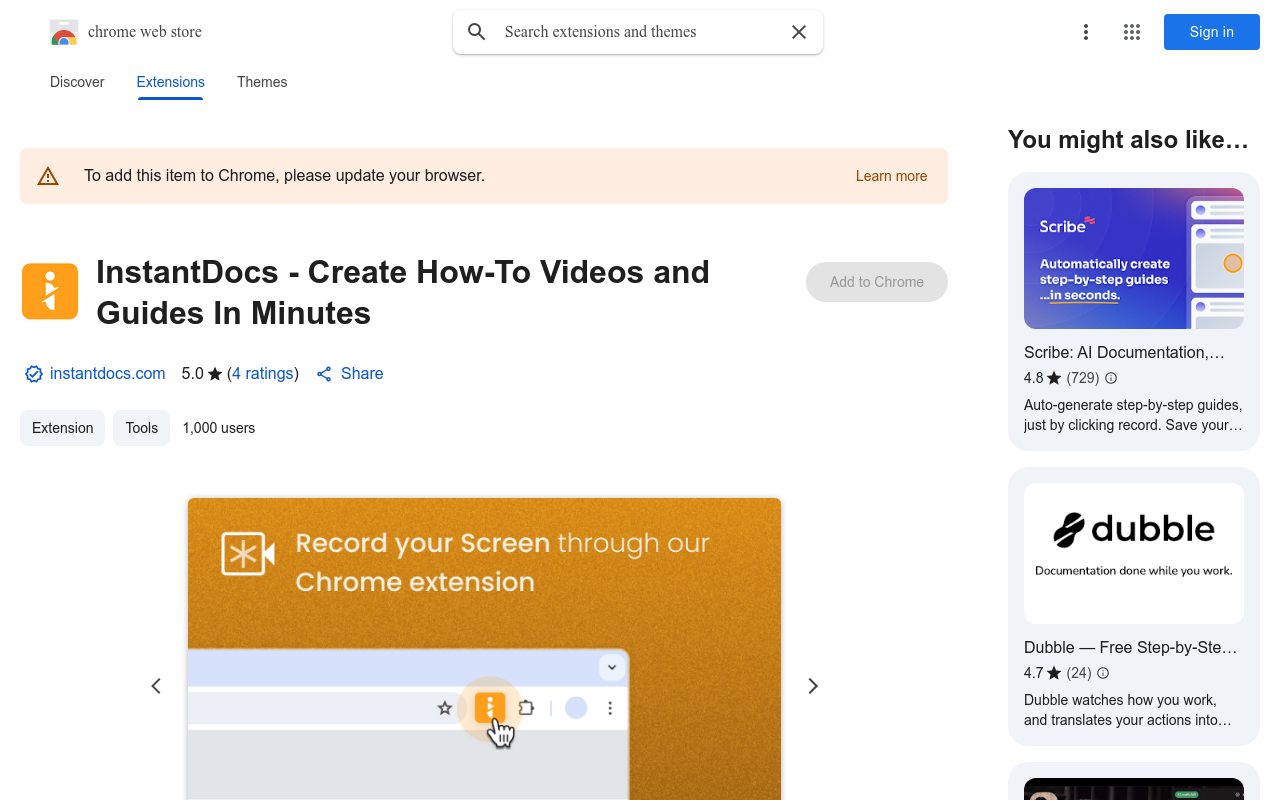Open the Learn more link
The height and width of the screenshot is (800, 1280).
[891, 176]
